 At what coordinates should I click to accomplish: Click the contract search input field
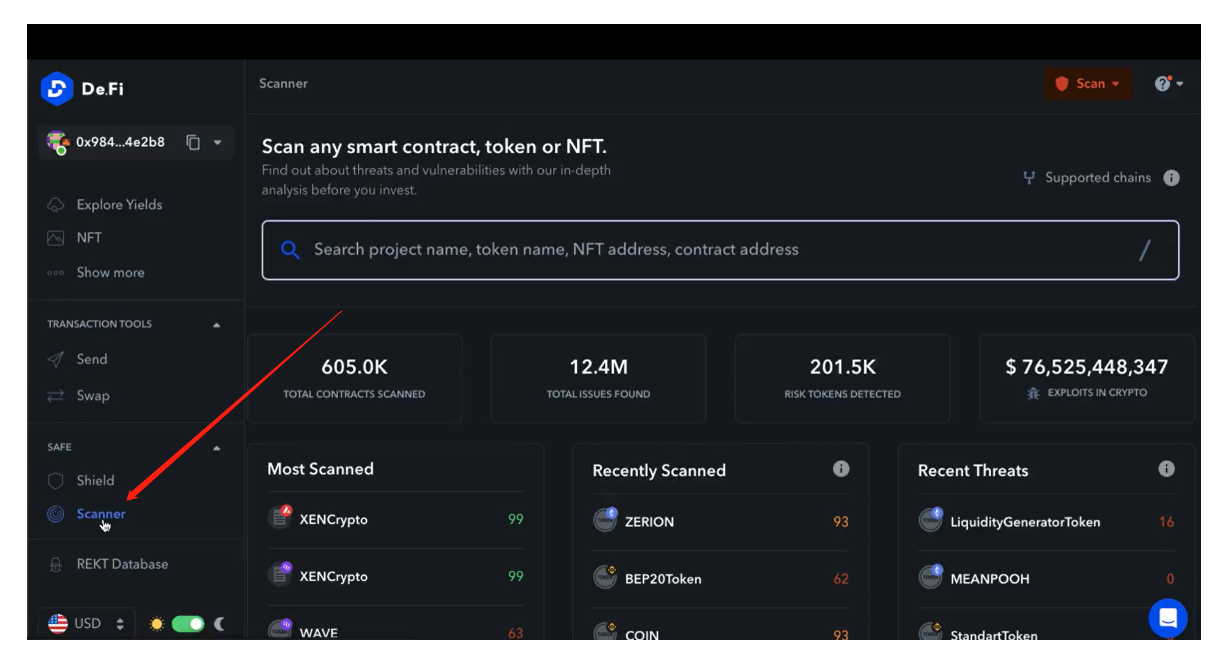720,250
